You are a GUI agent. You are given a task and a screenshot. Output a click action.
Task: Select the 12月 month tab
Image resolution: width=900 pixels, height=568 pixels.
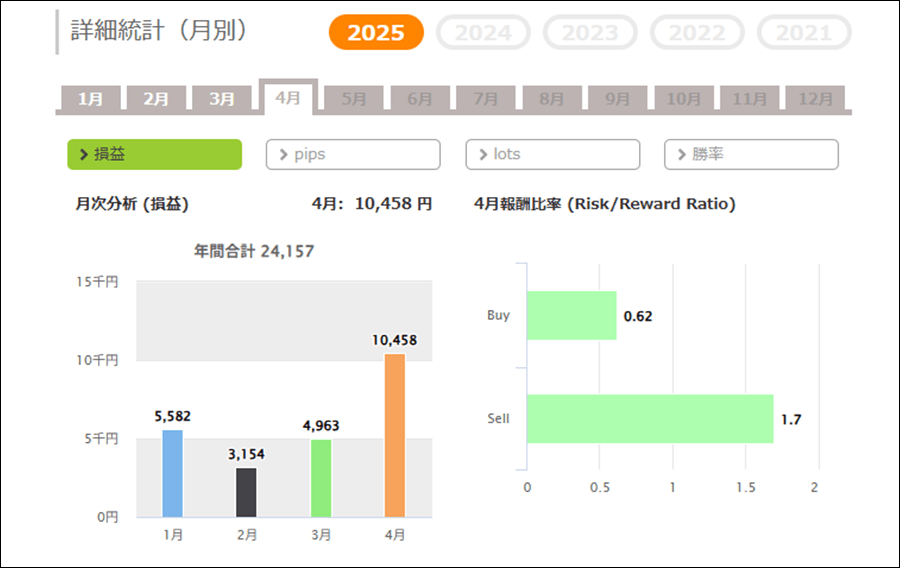(x=815, y=99)
